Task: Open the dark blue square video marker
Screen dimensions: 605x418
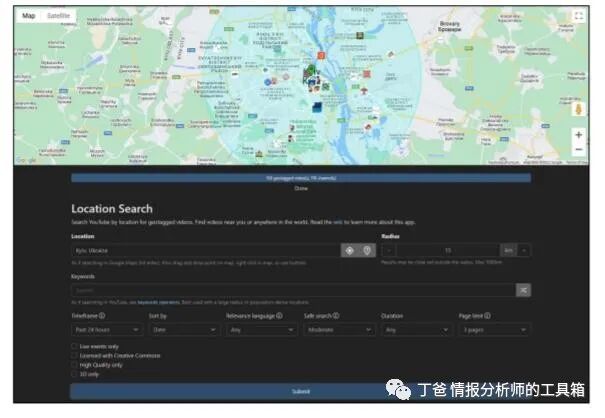Action: click(317, 107)
